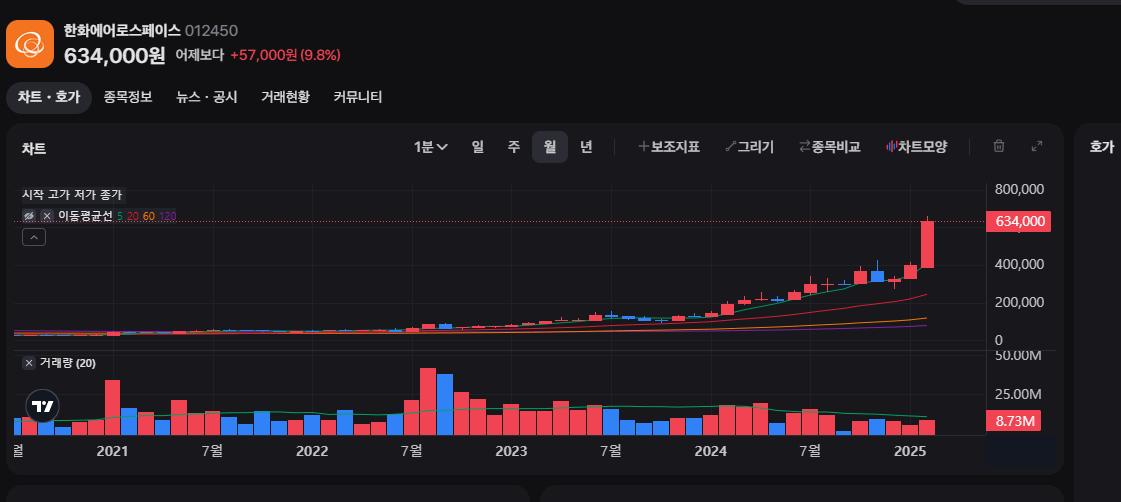Screen dimensions: 1121x502
Task: Click the Hanwha Aerospace orange logo icon
Action: (x=30, y=44)
